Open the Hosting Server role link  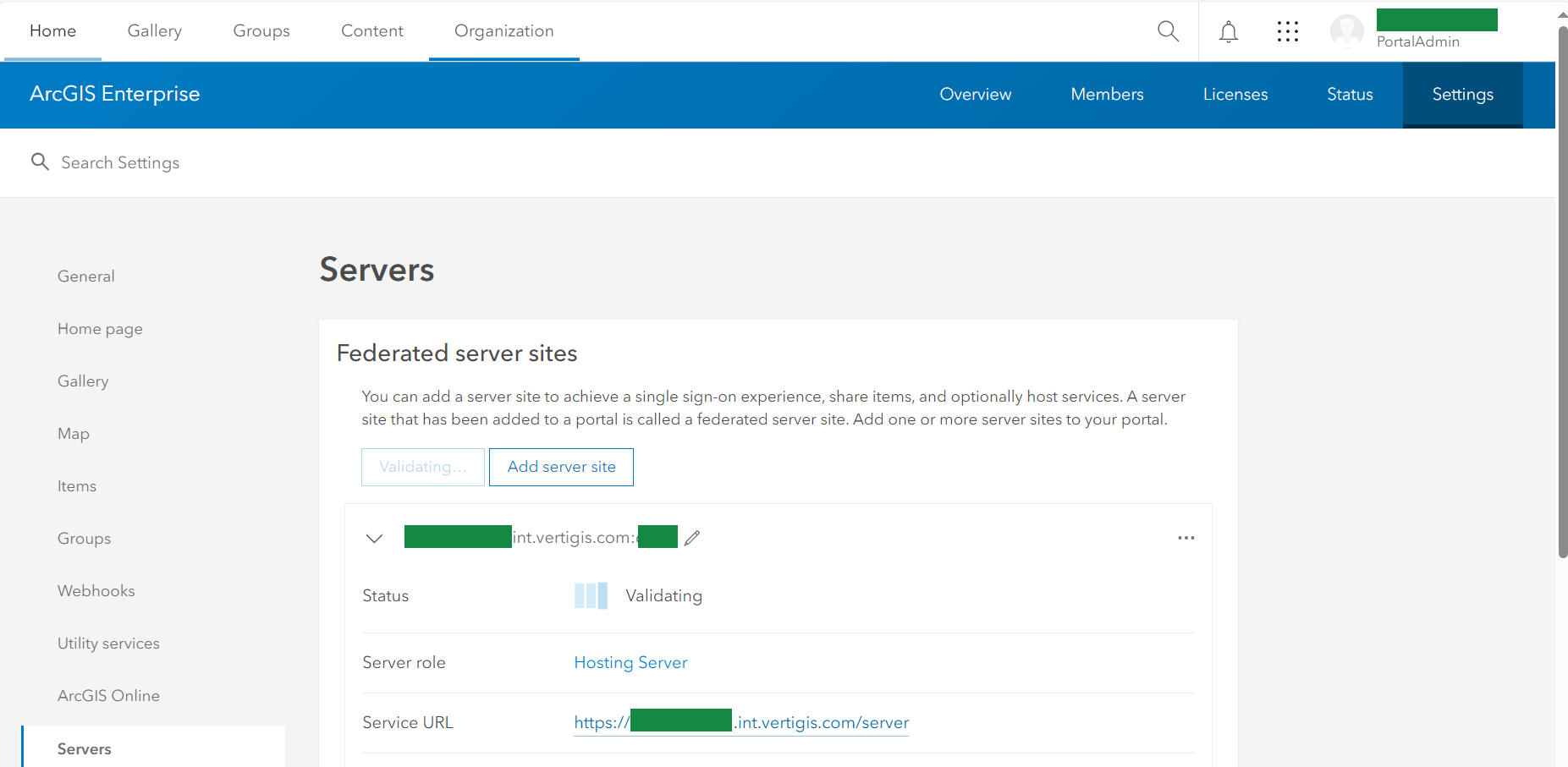pos(630,663)
